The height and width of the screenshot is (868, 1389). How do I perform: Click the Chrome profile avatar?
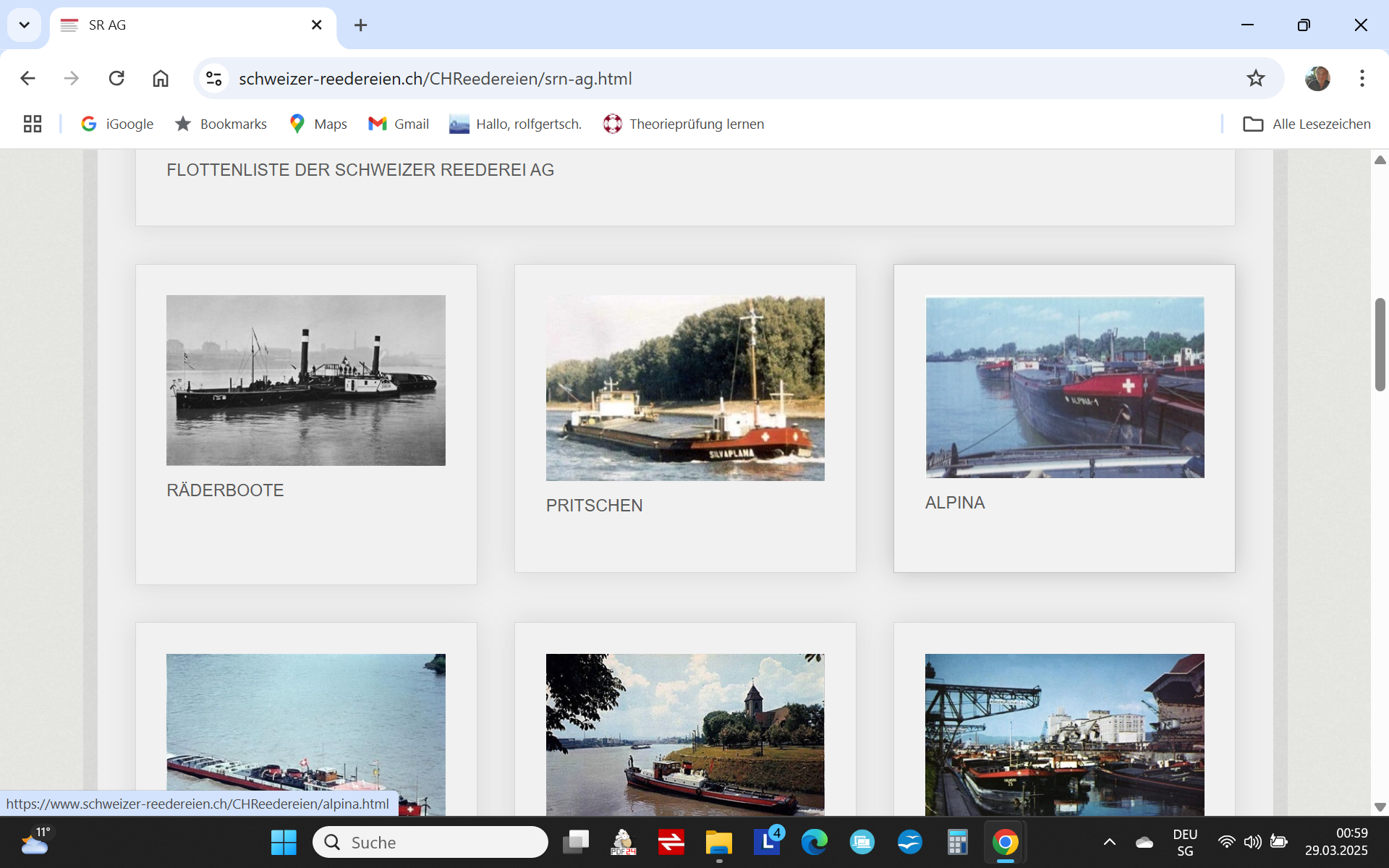(x=1317, y=78)
